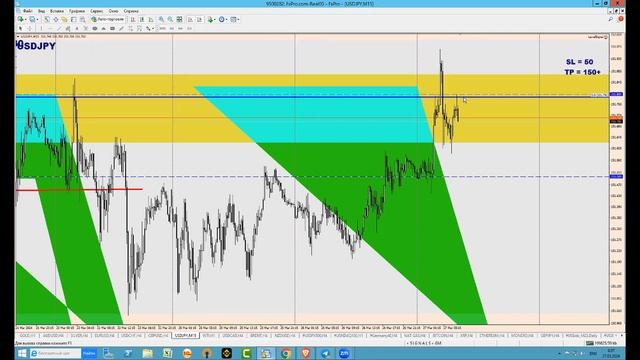Toggle the Авто-торговля button
640x360 pixels.
point(108,20)
